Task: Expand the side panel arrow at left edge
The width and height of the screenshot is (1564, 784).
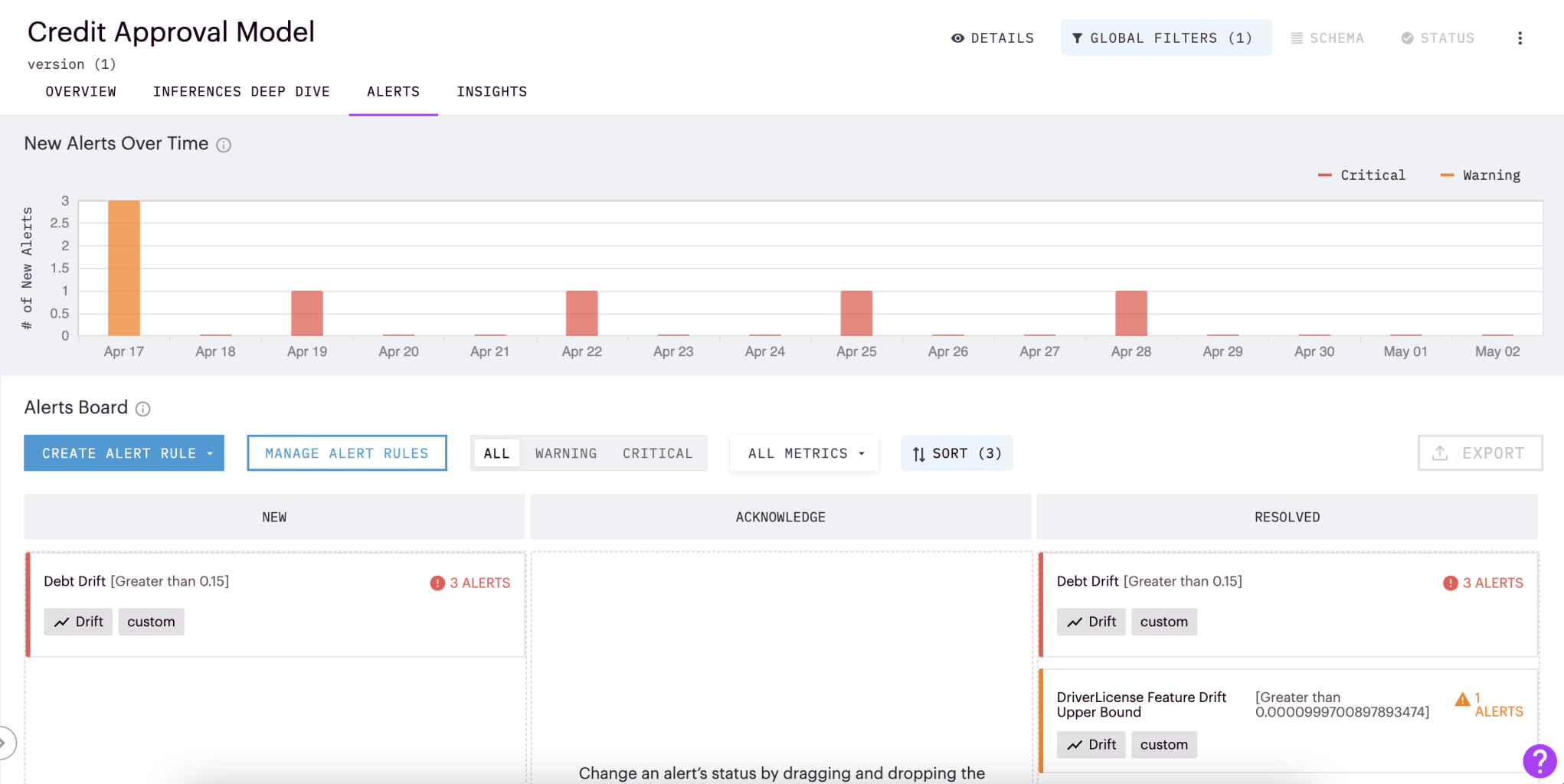Action: (x=5, y=743)
